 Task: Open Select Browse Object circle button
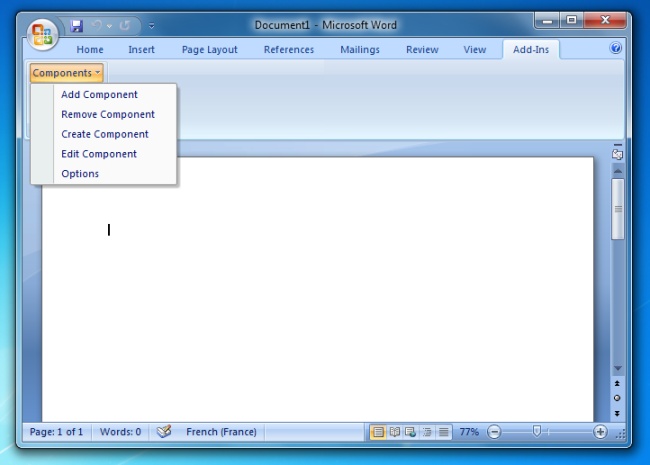click(x=617, y=398)
